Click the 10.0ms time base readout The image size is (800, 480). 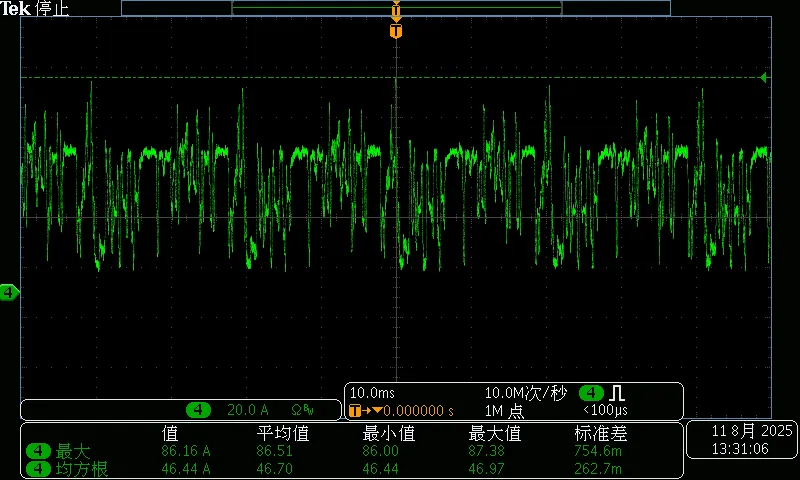pos(372,393)
